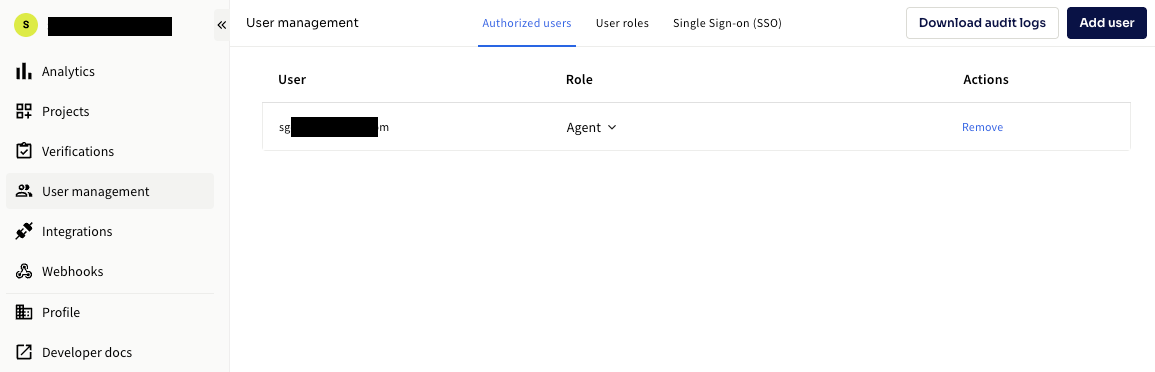Click the Analytics bar chart icon

pyautogui.click(x=24, y=71)
